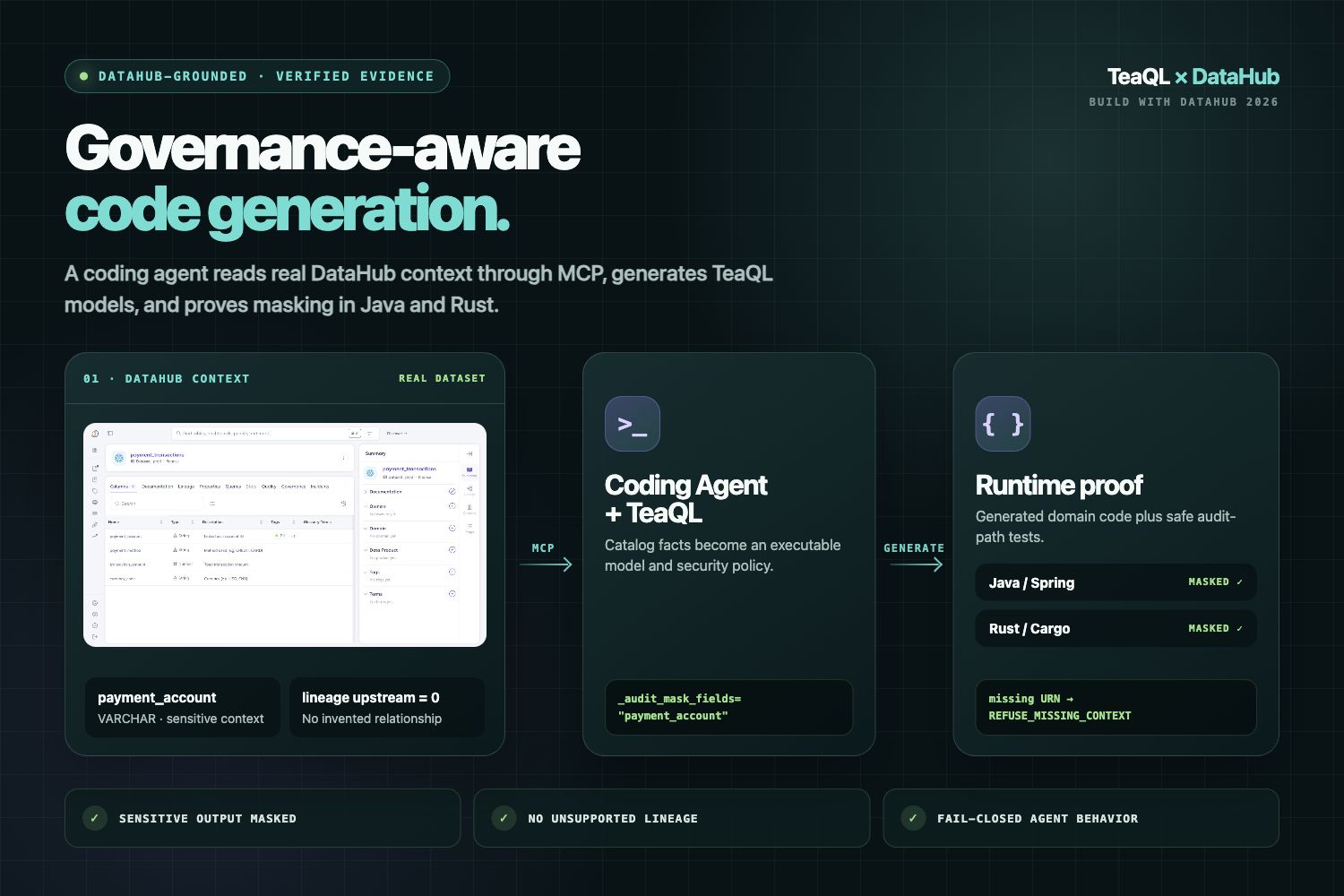The height and width of the screenshot is (896, 1344).
Task: Click the "payment_account" VARCHAR sensitive context card
Action: 183,707
